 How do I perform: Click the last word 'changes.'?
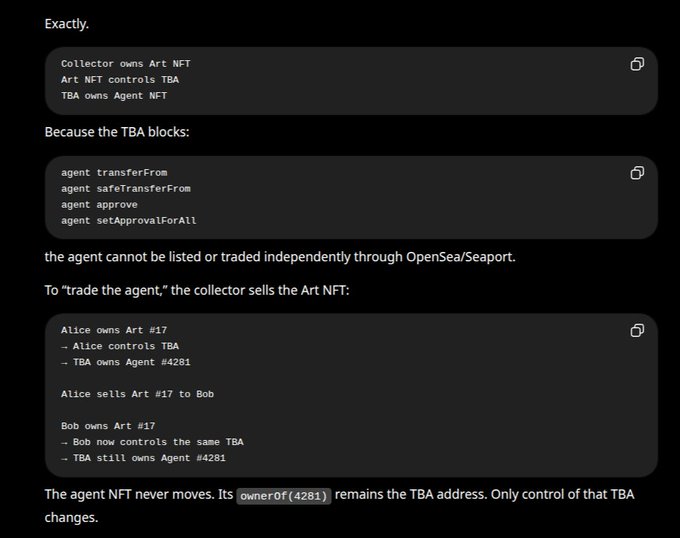[x=71, y=518]
